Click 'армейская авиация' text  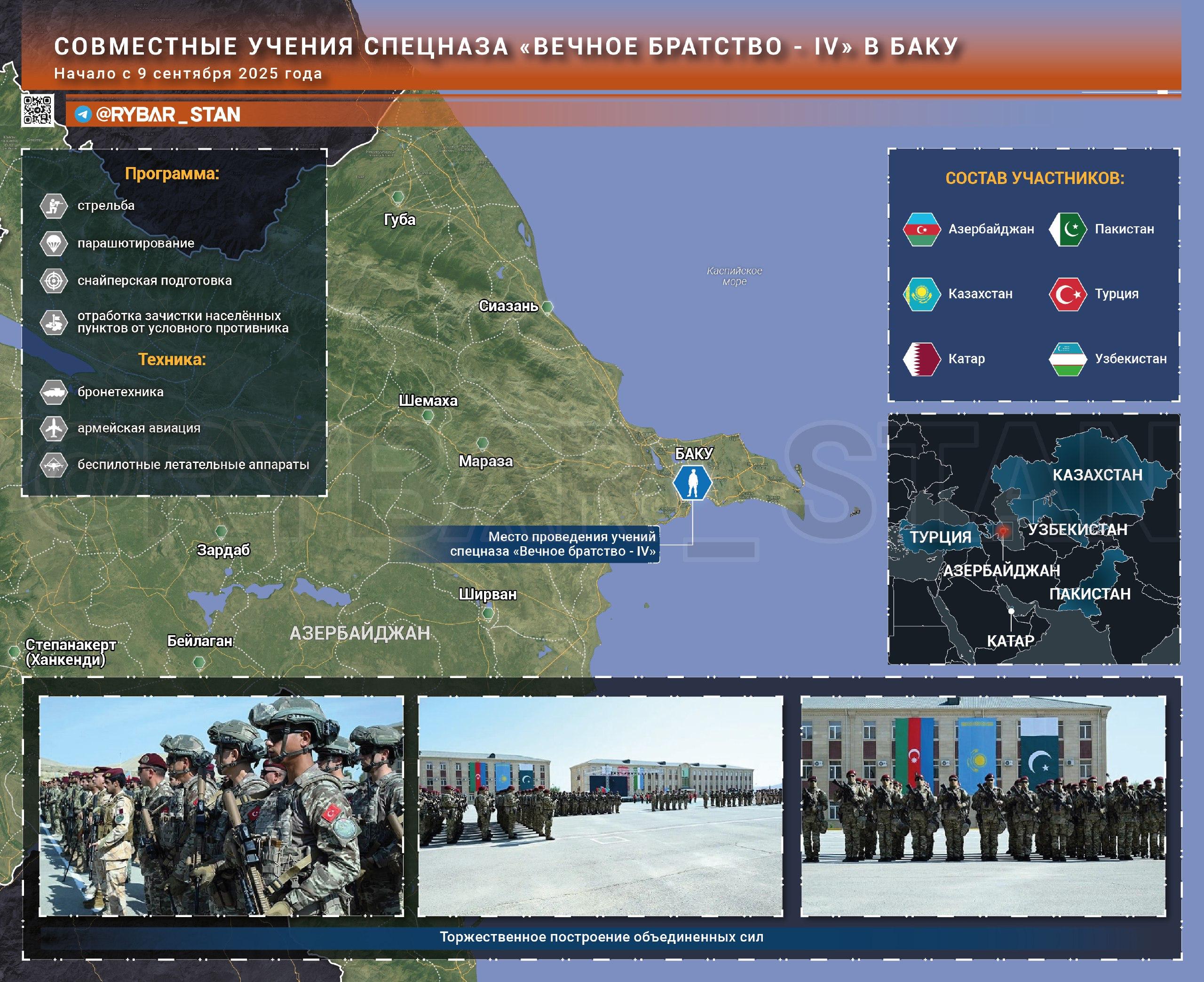coord(139,428)
